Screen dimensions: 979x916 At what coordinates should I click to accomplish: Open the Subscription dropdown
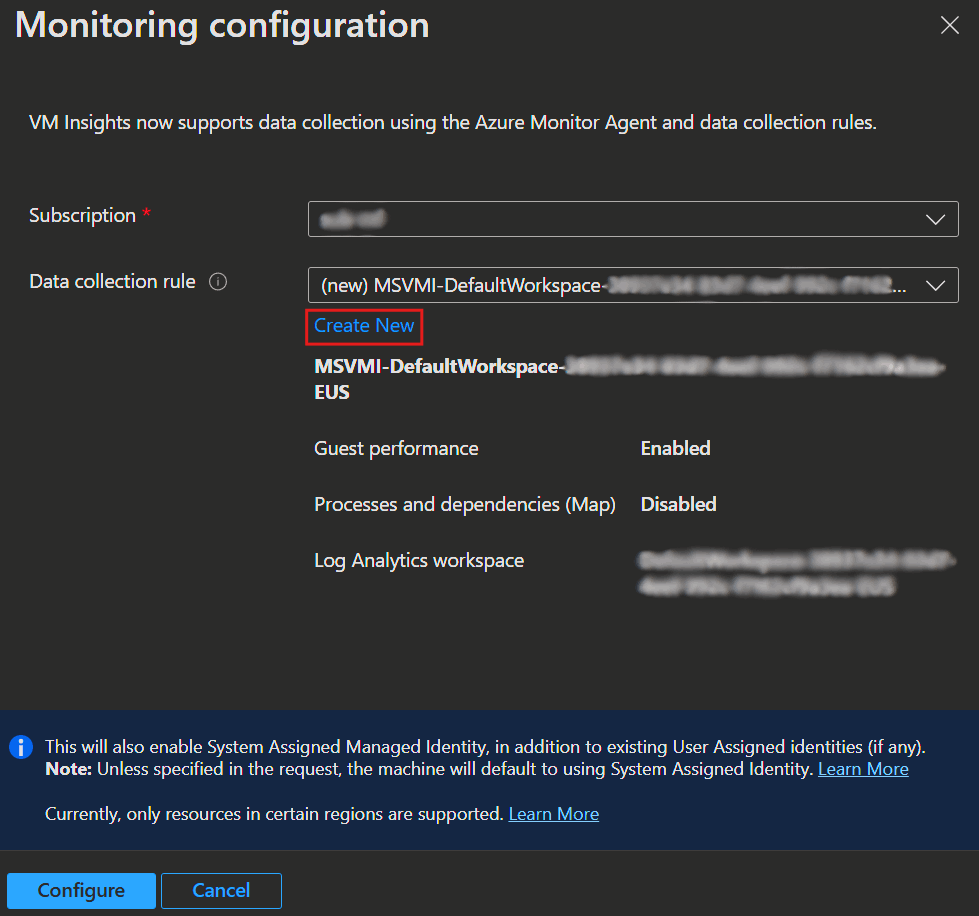[633, 219]
